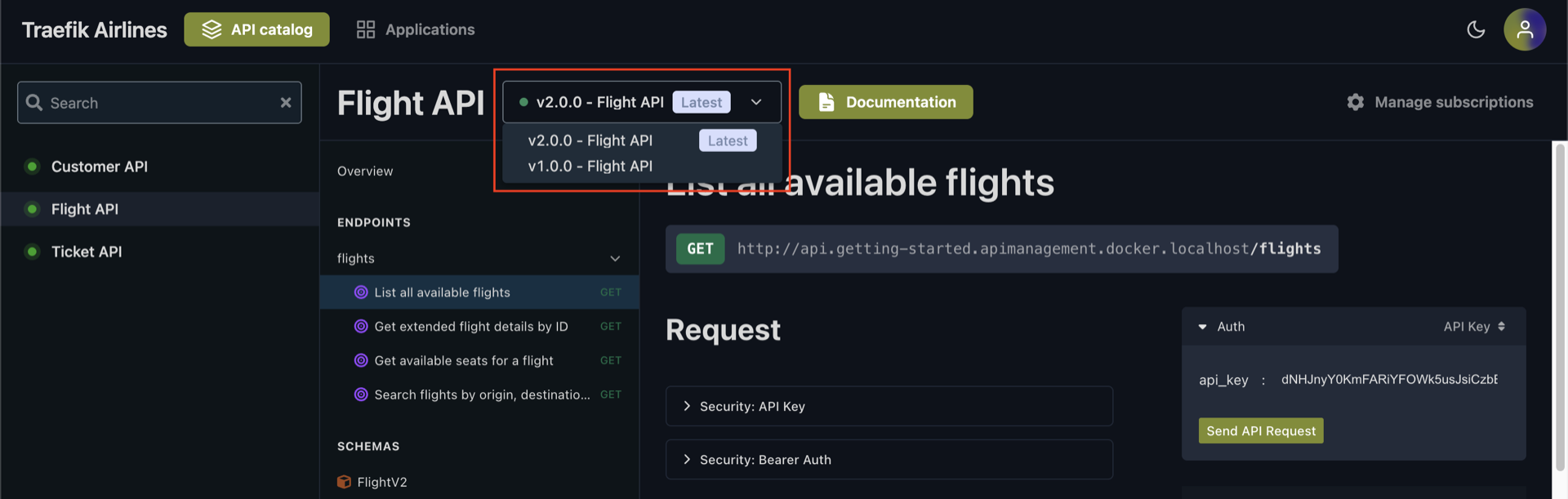Open the Documentation button
This screenshot has height=499, width=1568.
tap(886, 102)
